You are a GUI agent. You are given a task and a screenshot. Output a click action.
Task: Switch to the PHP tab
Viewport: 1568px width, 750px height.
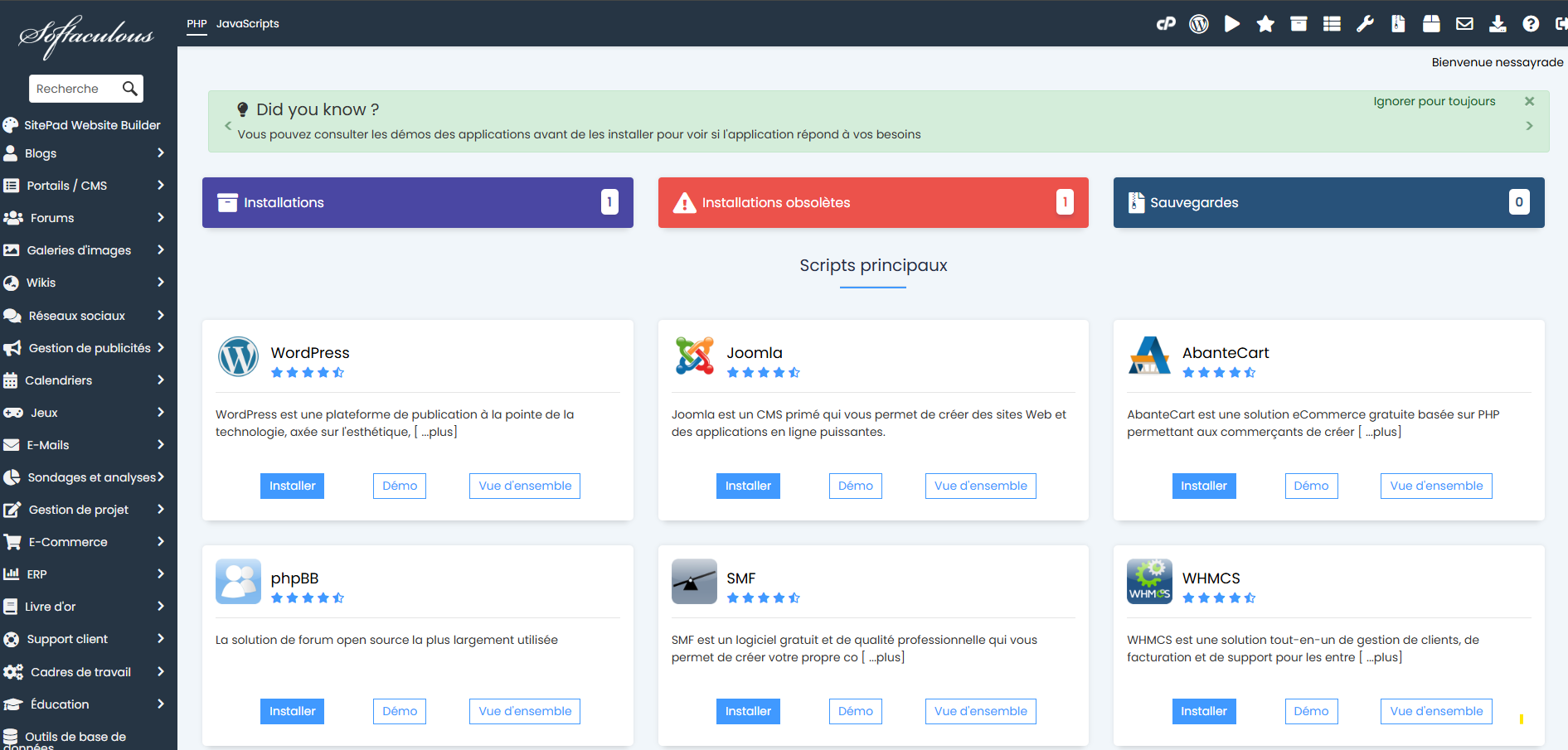click(197, 24)
